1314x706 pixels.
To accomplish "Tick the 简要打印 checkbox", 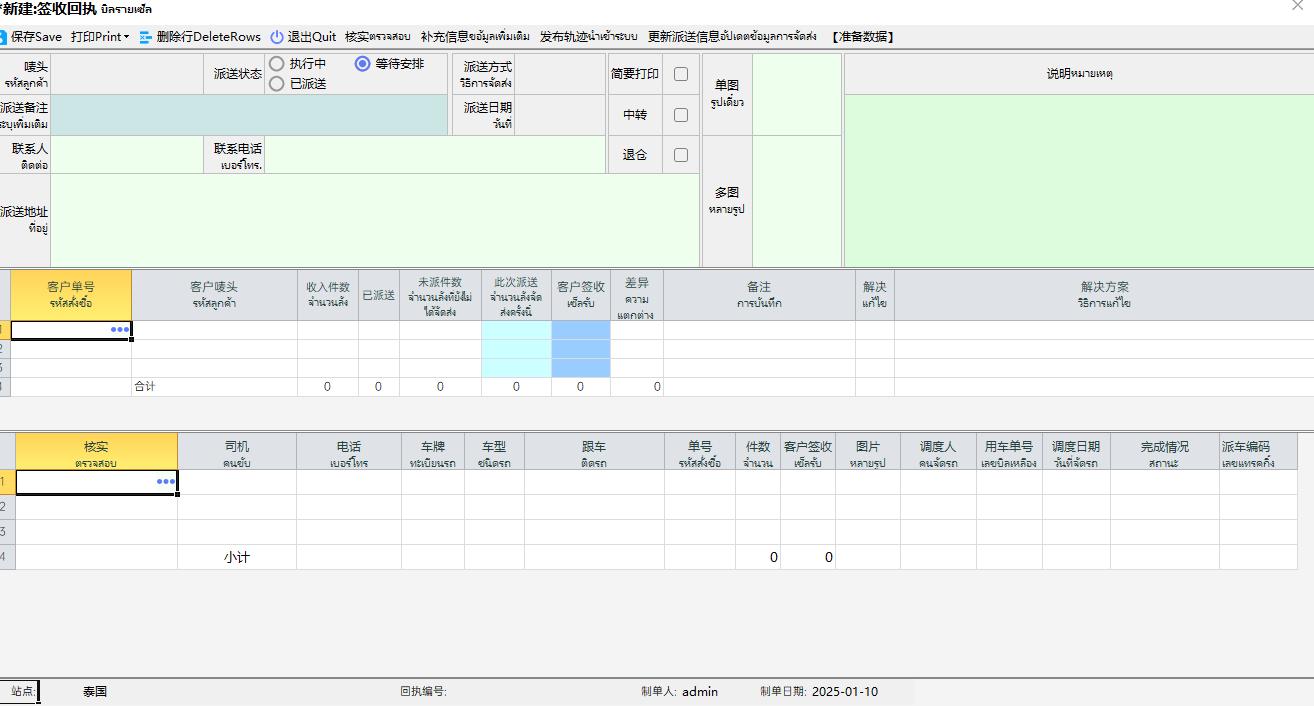I will [681, 74].
